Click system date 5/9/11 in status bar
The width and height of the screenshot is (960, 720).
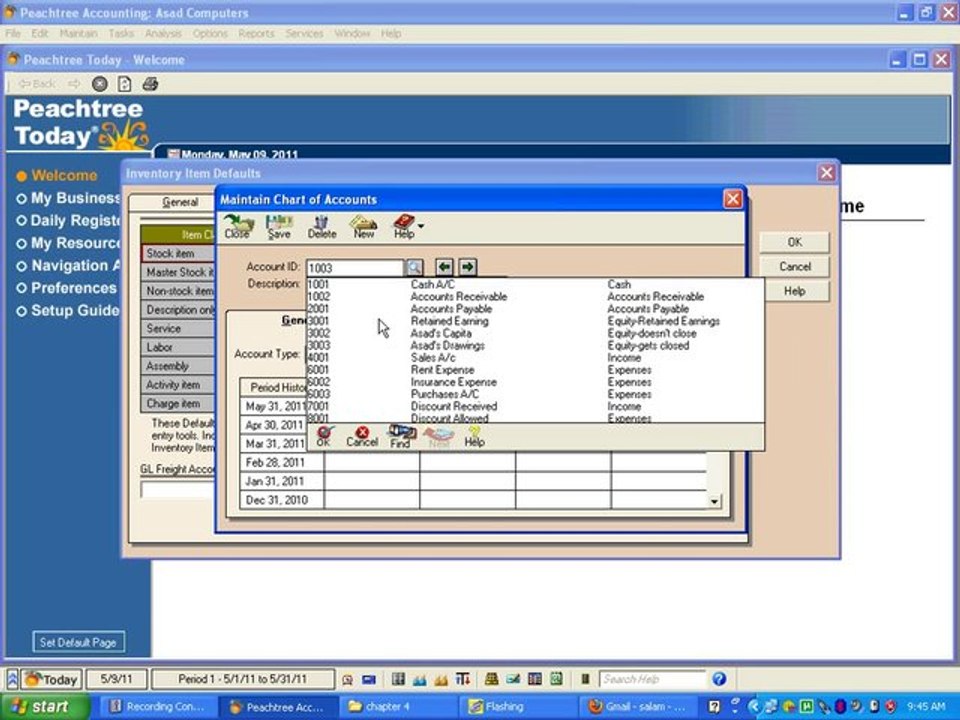coord(116,680)
